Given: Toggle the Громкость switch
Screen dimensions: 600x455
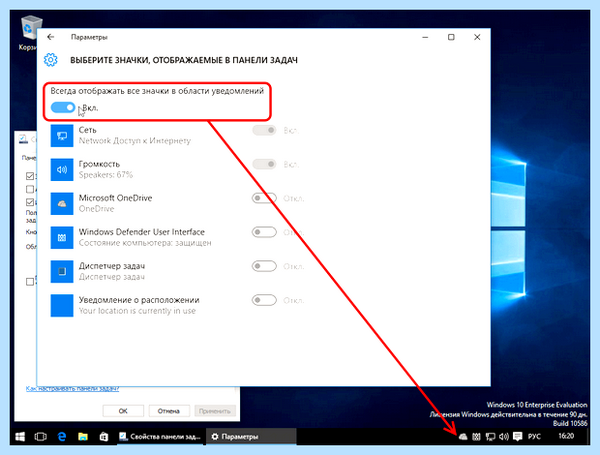Looking at the screenshot, I should pyautogui.click(x=264, y=165).
